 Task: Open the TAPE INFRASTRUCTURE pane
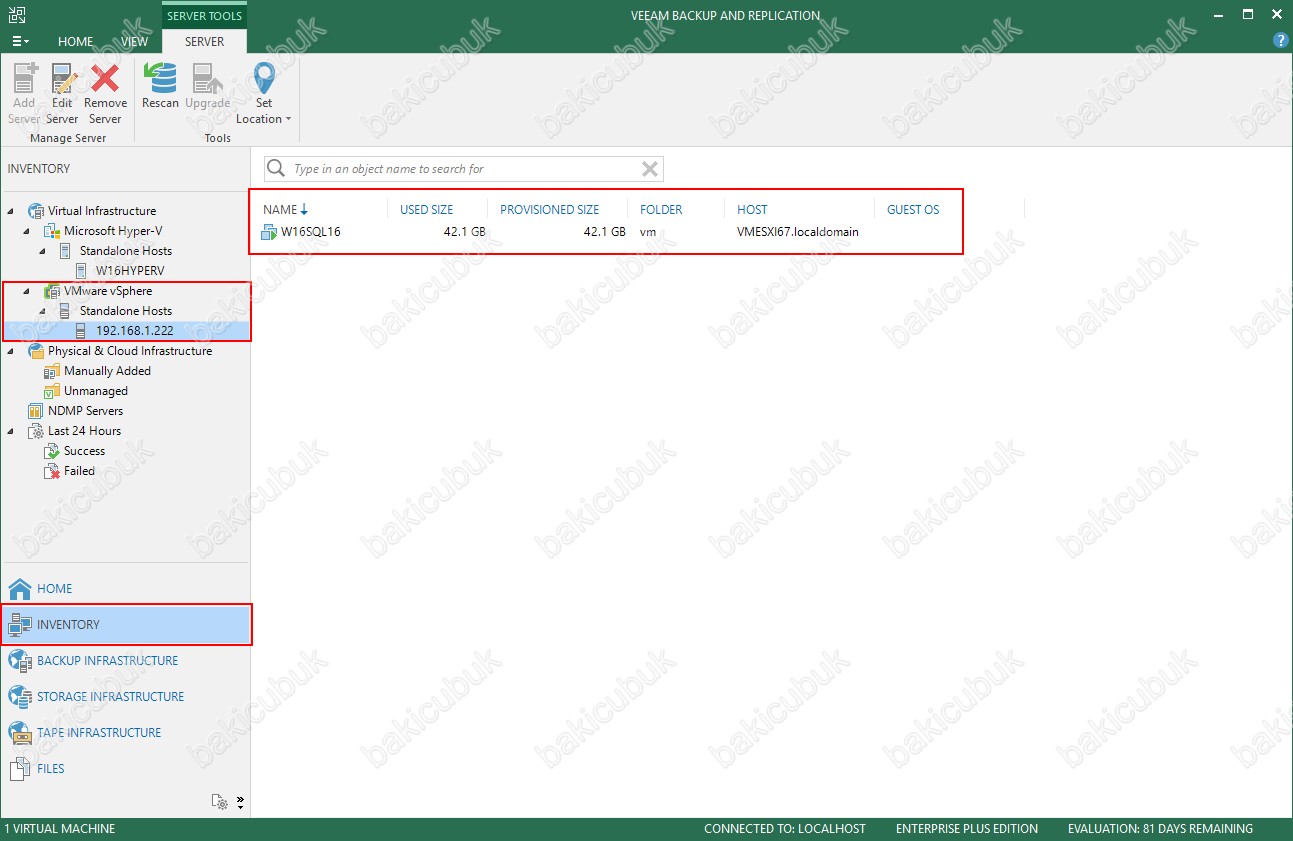tap(125, 733)
